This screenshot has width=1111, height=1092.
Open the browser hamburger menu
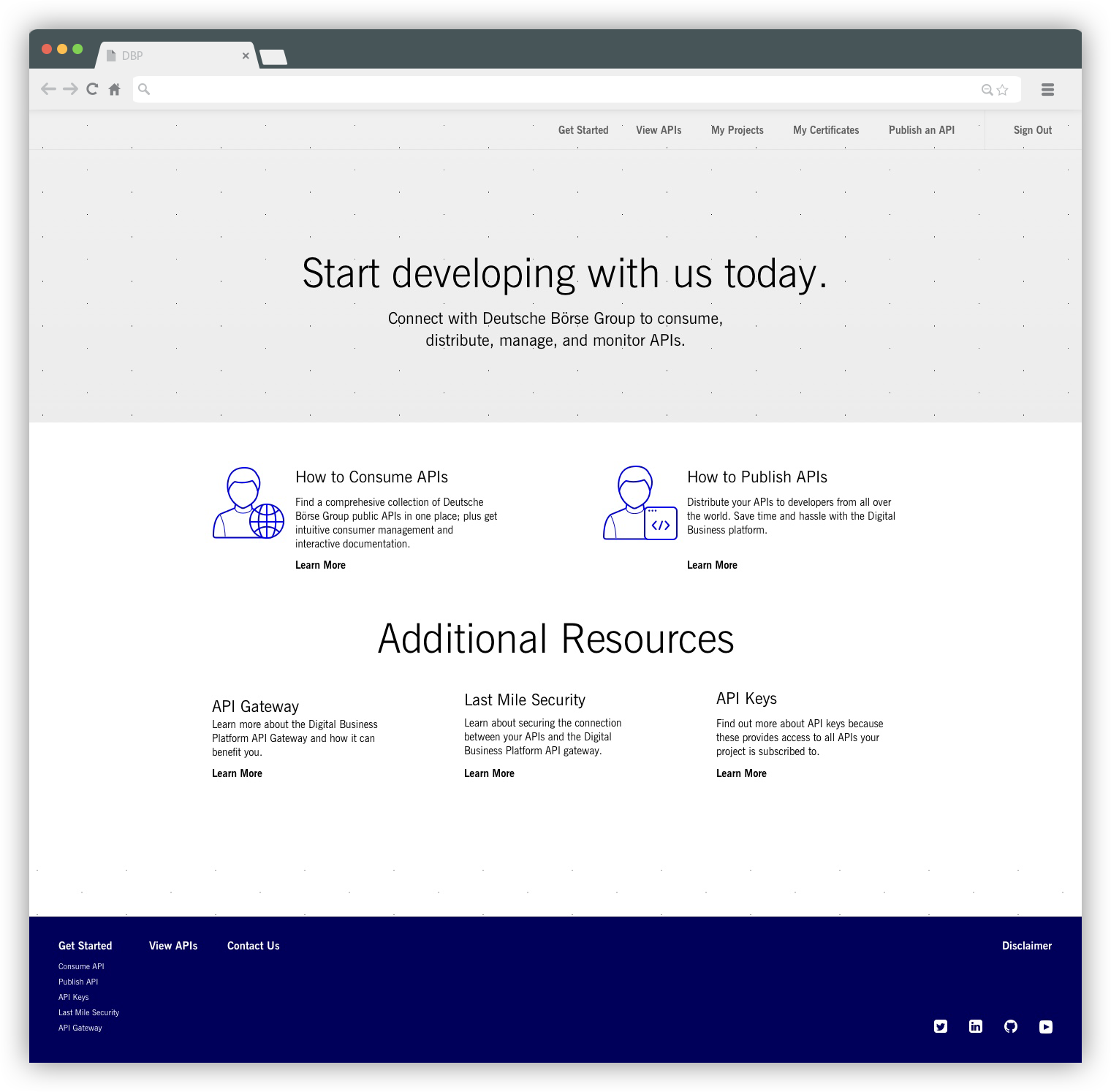coord(1047,89)
